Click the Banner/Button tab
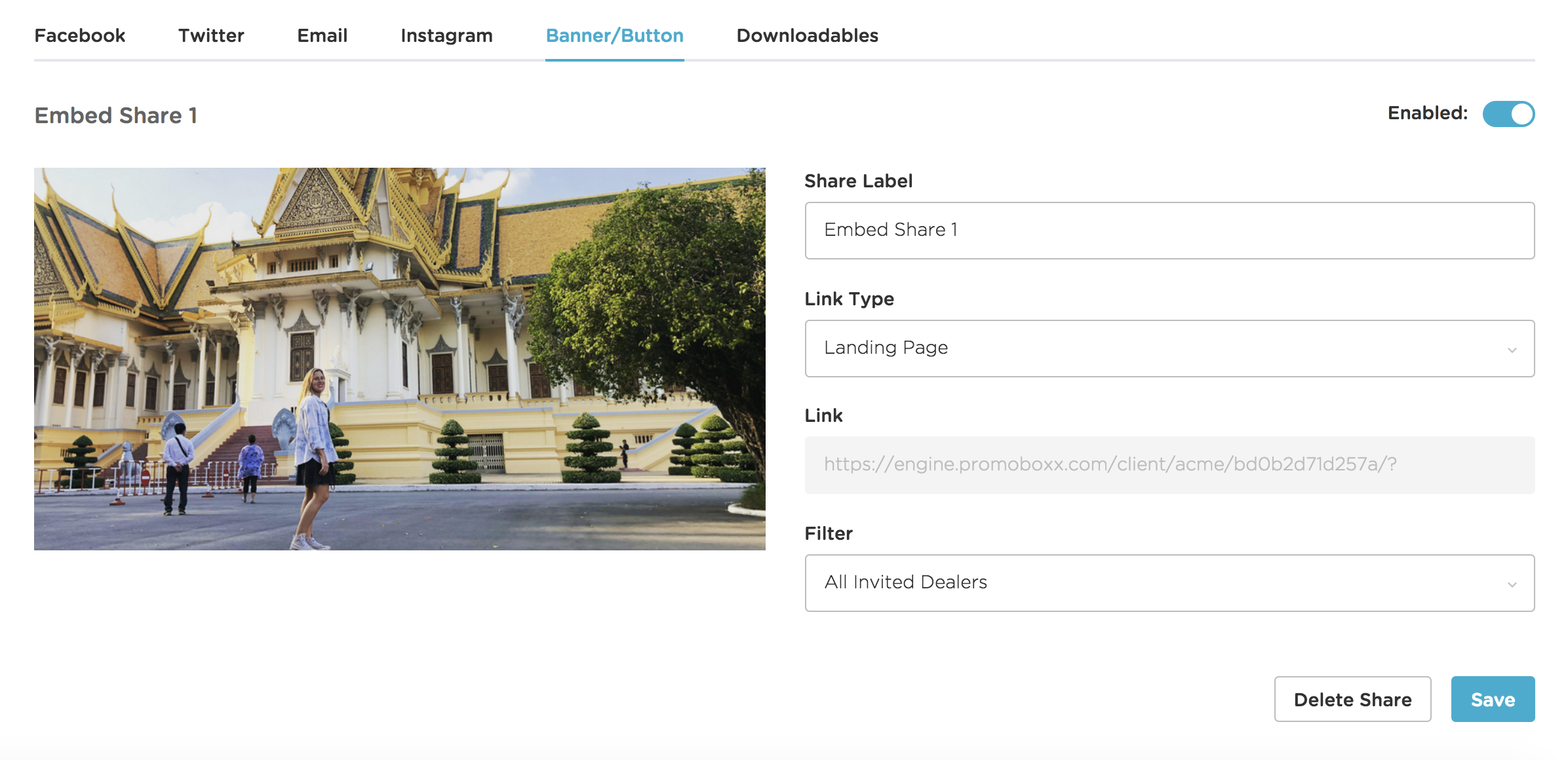The height and width of the screenshot is (760, 1568). [x=615, y=35]
